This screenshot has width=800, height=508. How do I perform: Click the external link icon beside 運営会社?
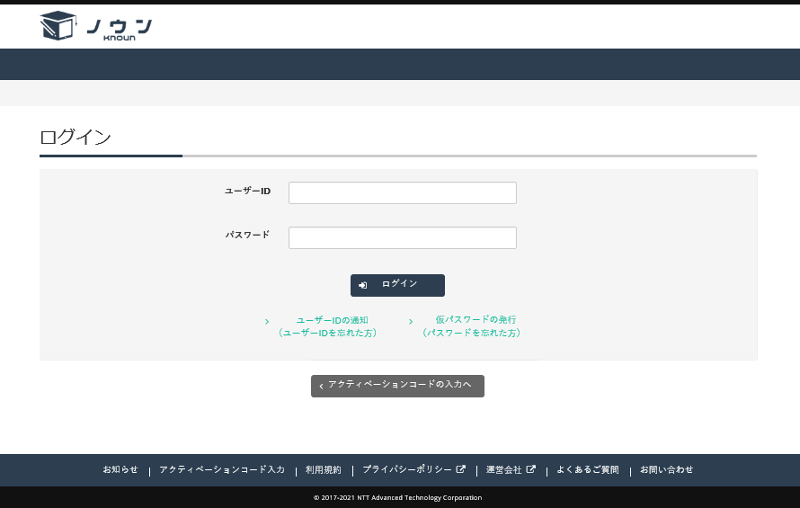531,469
